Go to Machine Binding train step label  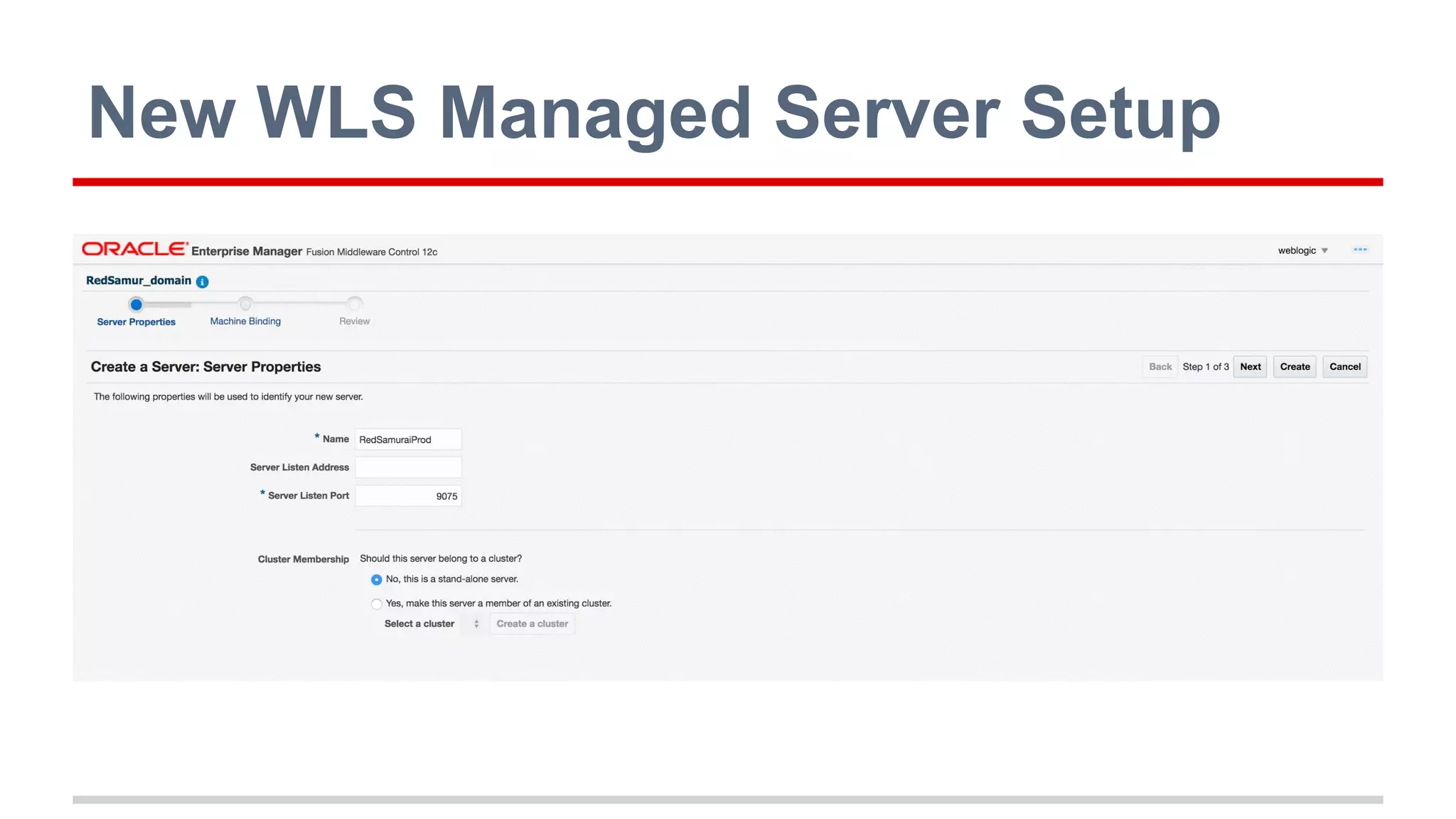coord(245,321)
